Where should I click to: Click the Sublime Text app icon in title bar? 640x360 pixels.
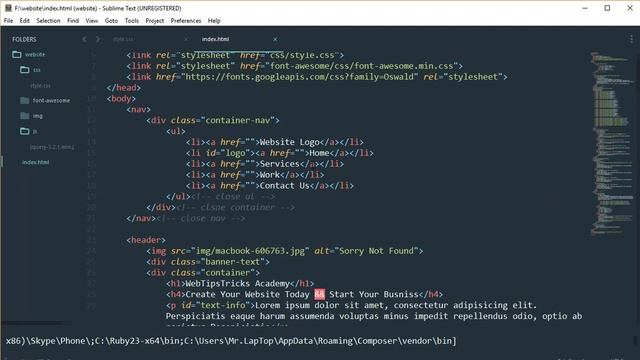(x=8, y=8)
